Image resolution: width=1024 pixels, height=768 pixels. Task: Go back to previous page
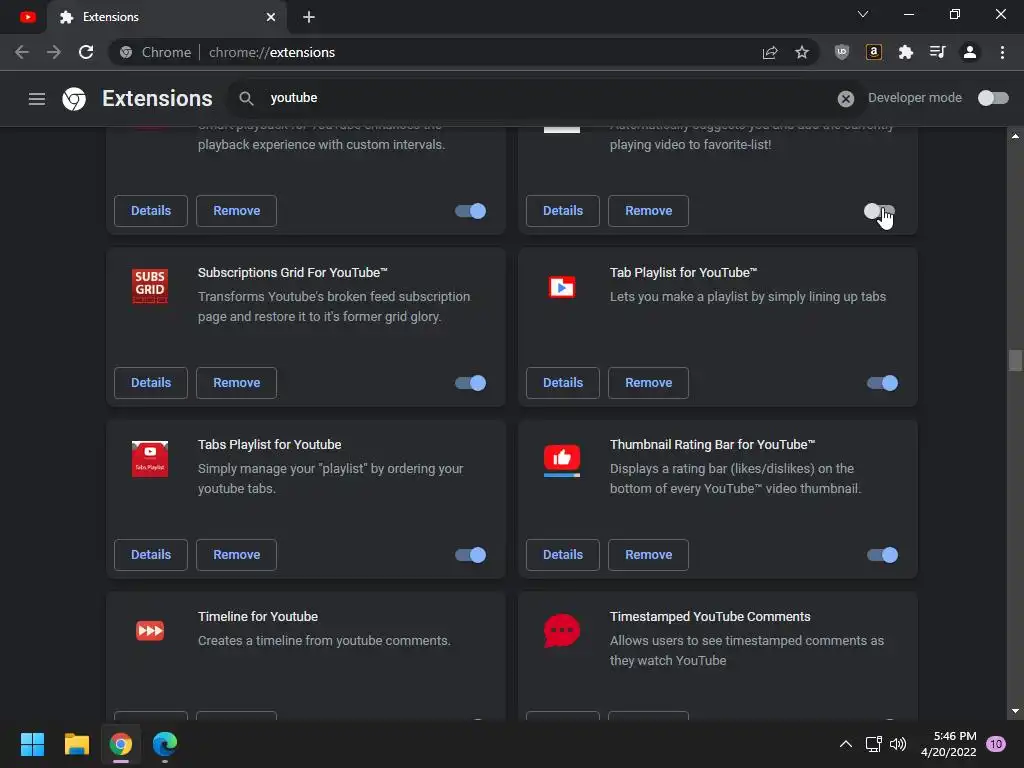pyautogui.click(x=22, y=52)
